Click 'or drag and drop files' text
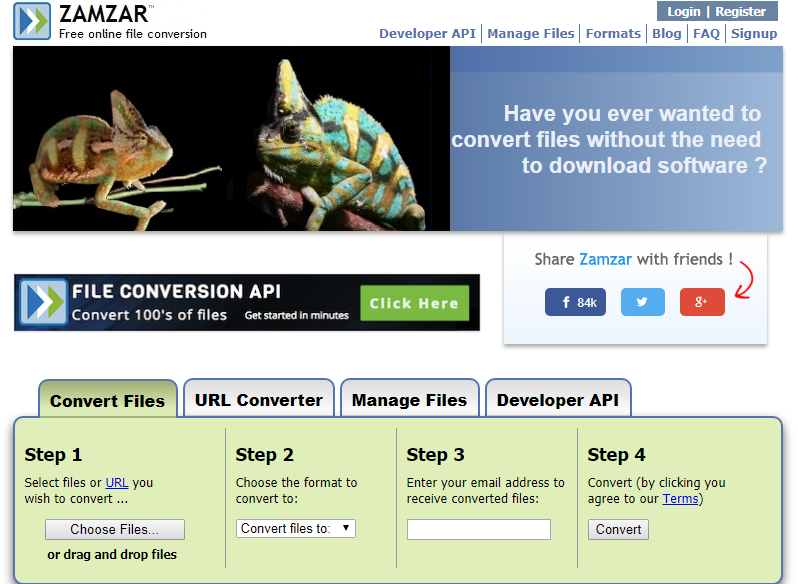 [x=112, y=554]
